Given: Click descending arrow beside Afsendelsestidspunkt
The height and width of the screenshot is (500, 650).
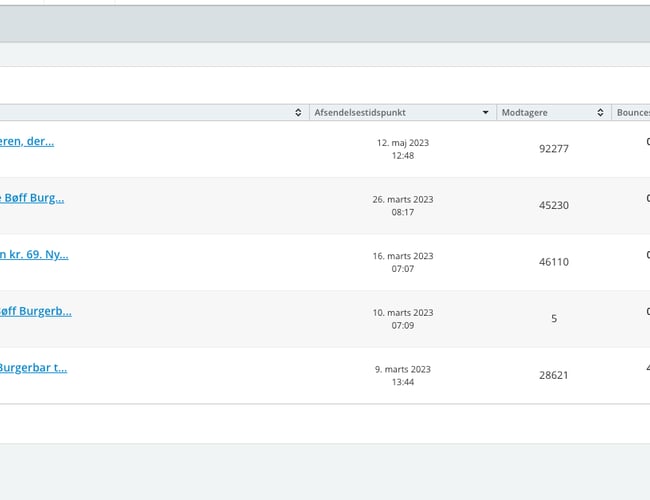Looking at the screenshot, I should [486, 113].
